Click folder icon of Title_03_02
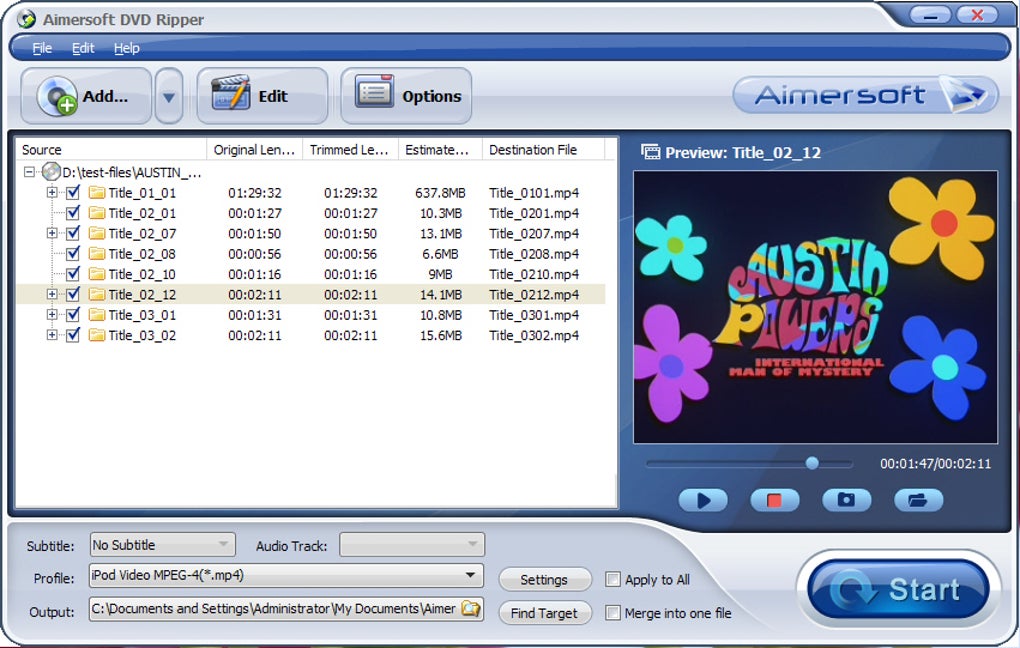This screenshot has width=1020, height=648. [x=97, y=335]
